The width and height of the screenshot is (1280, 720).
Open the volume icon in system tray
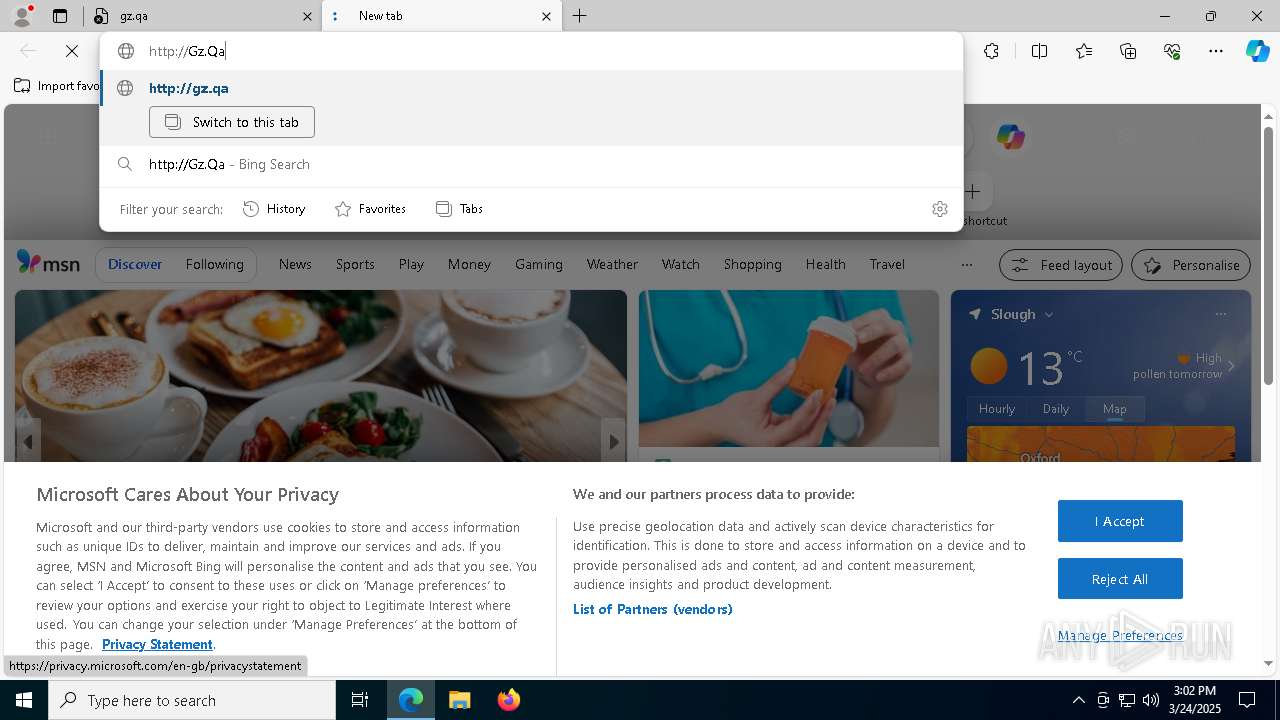pyautogui.click(x=1150, y=700)
